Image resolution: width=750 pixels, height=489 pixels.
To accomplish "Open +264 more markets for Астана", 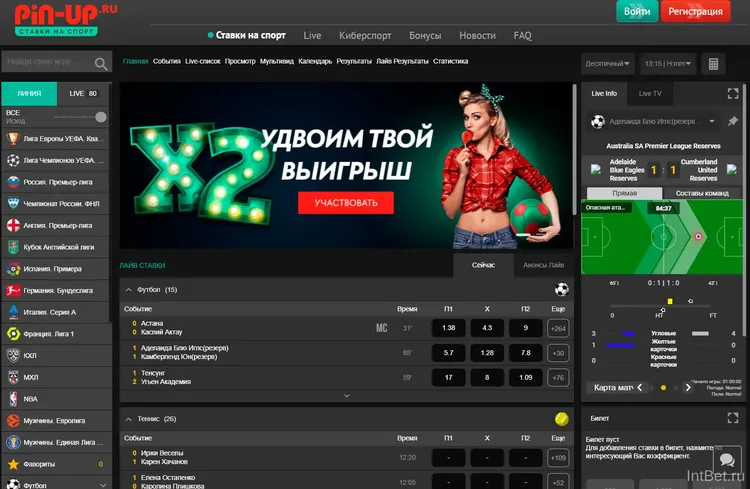I will click(558, 328).
